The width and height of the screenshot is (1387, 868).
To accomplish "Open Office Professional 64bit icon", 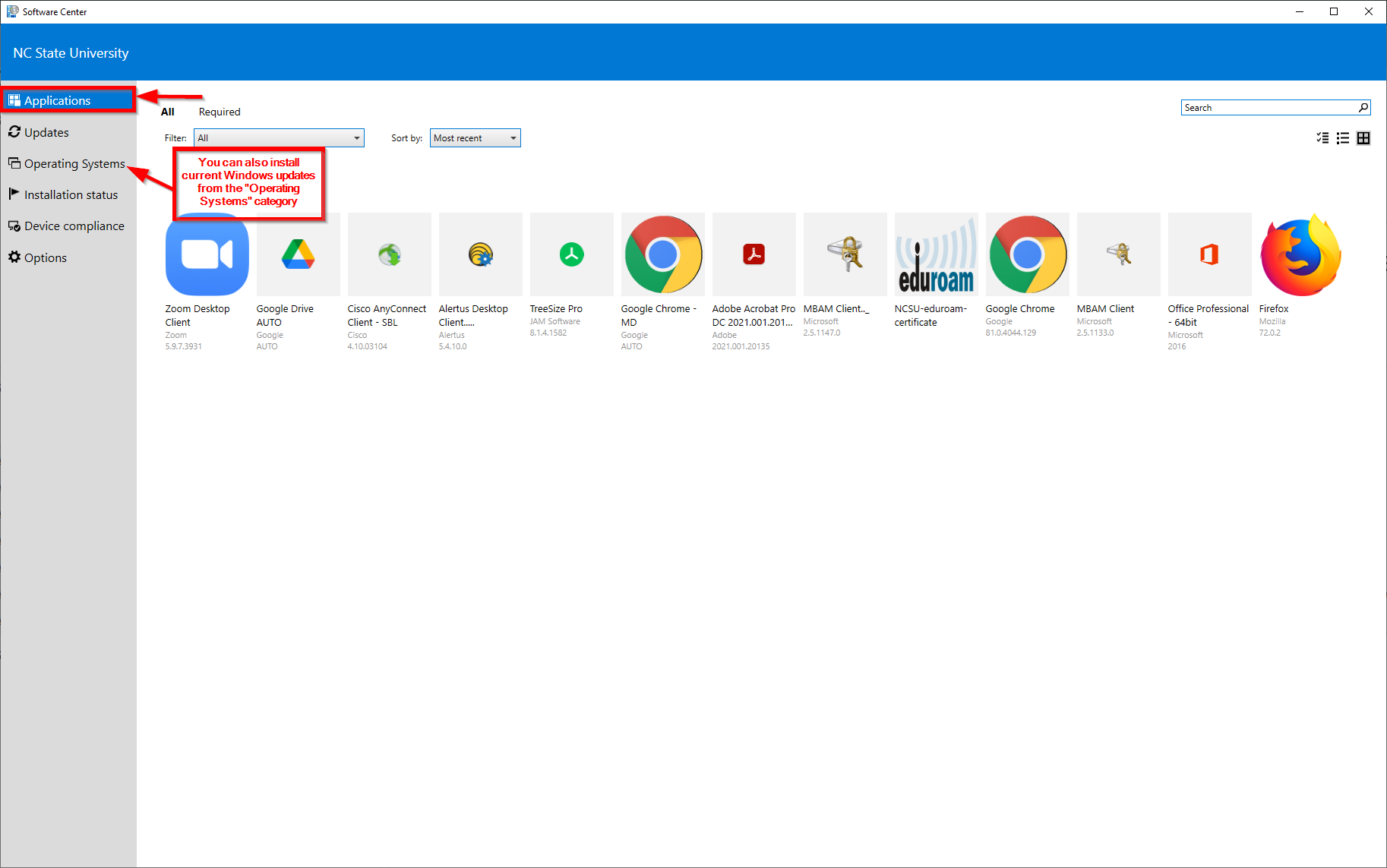I will (x=1209, y=254).
